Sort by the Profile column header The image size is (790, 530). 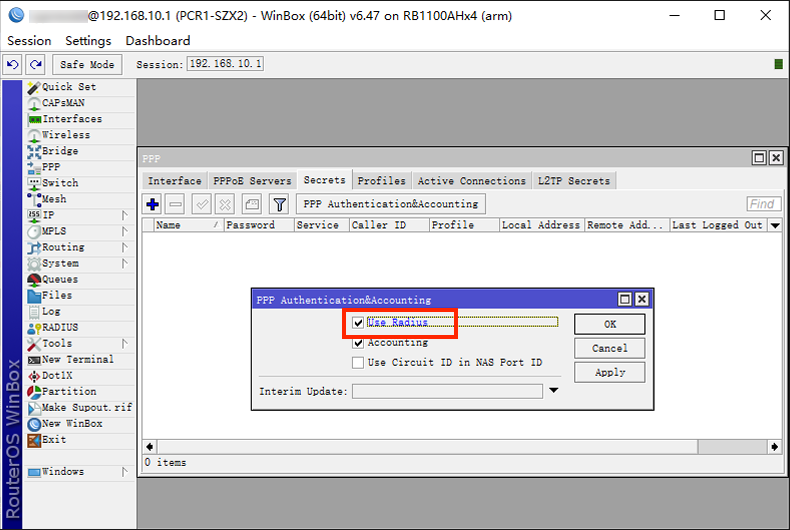pyautogui.click(x=464, y=225)
